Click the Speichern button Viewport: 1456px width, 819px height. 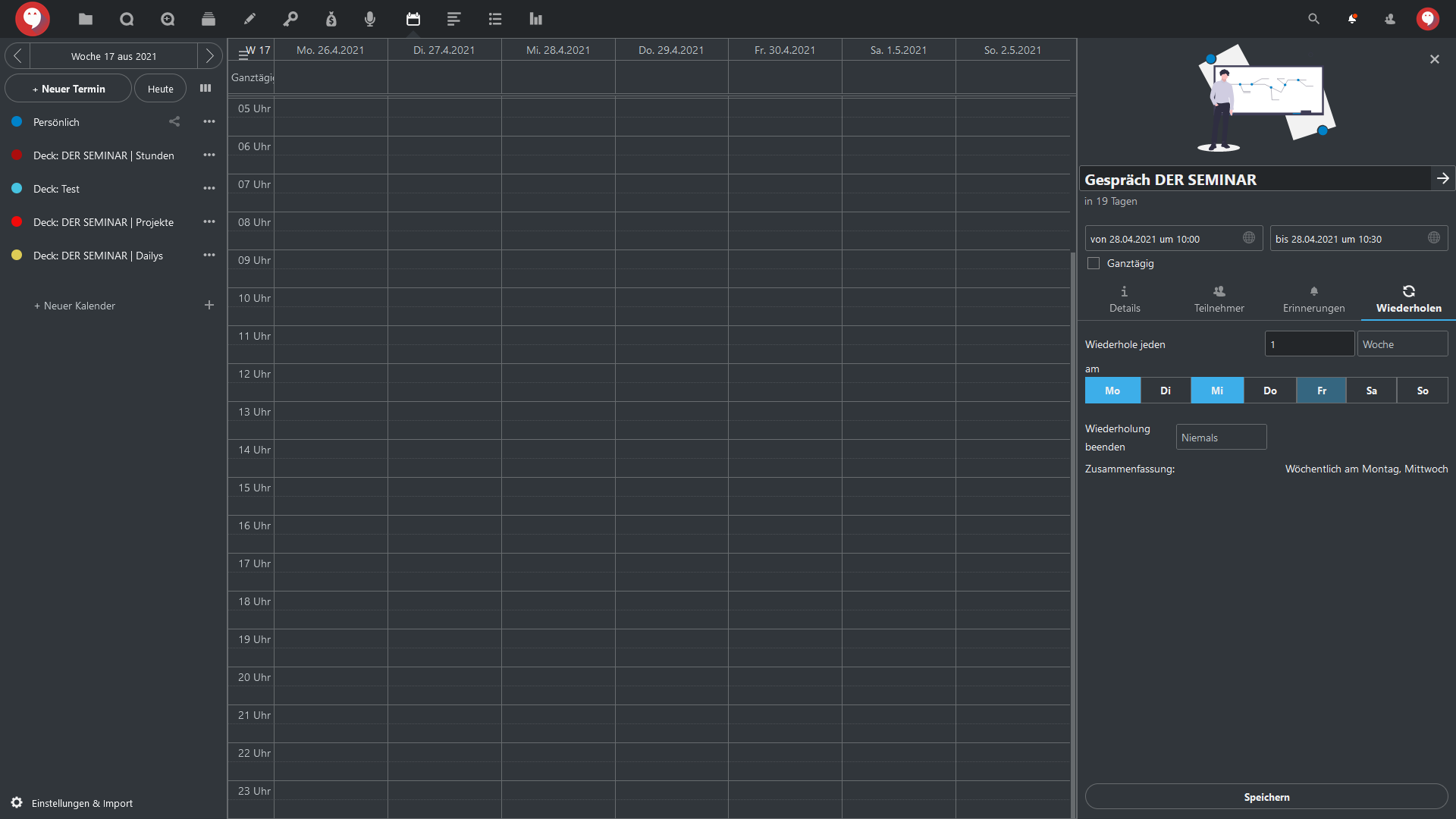[1266, 797]
